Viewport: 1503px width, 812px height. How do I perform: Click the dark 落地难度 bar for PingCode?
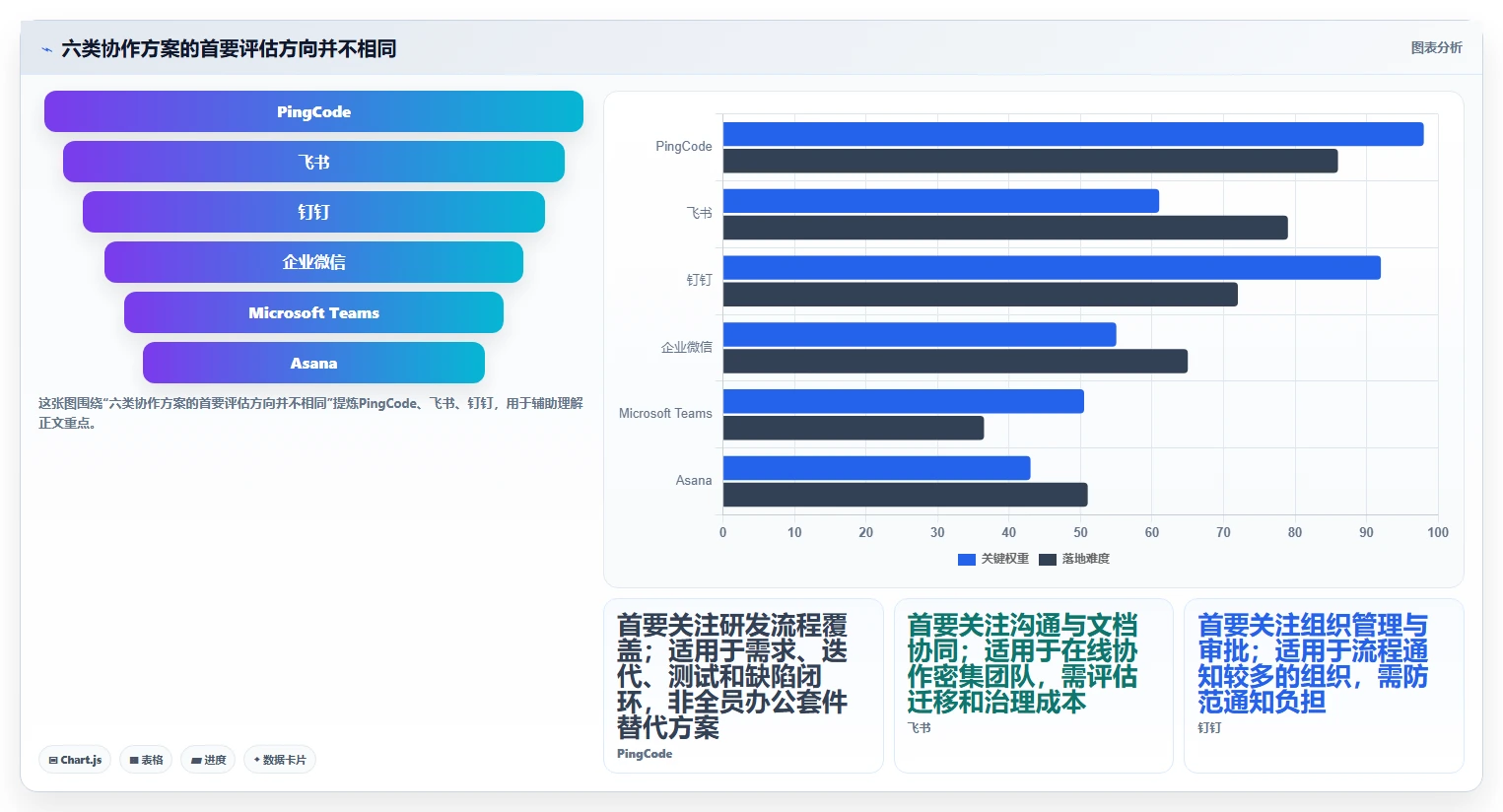[x=1030, y=161]
